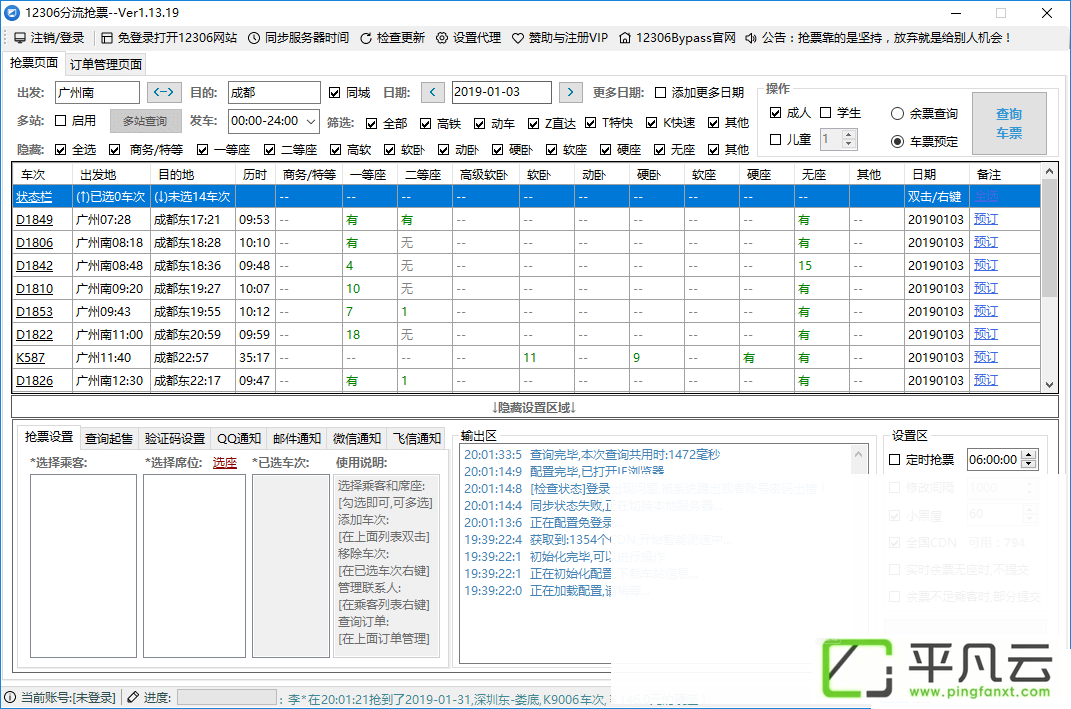1071x709 pixels.
Task: Click the 预订 link for train K587
Action: point(986,357)
